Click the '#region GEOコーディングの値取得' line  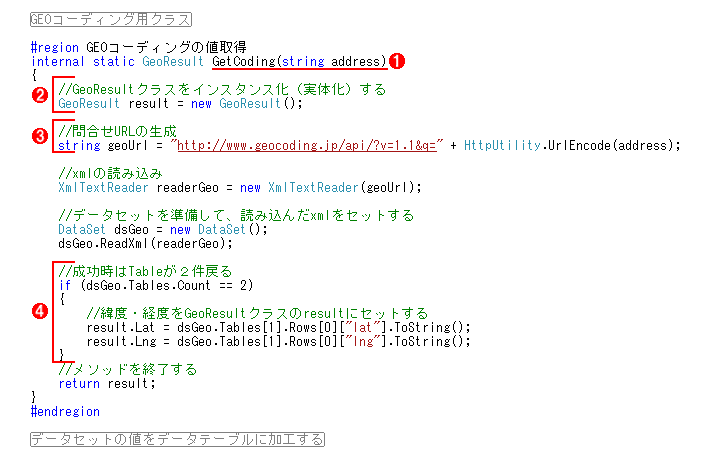[x=139, y=47]
